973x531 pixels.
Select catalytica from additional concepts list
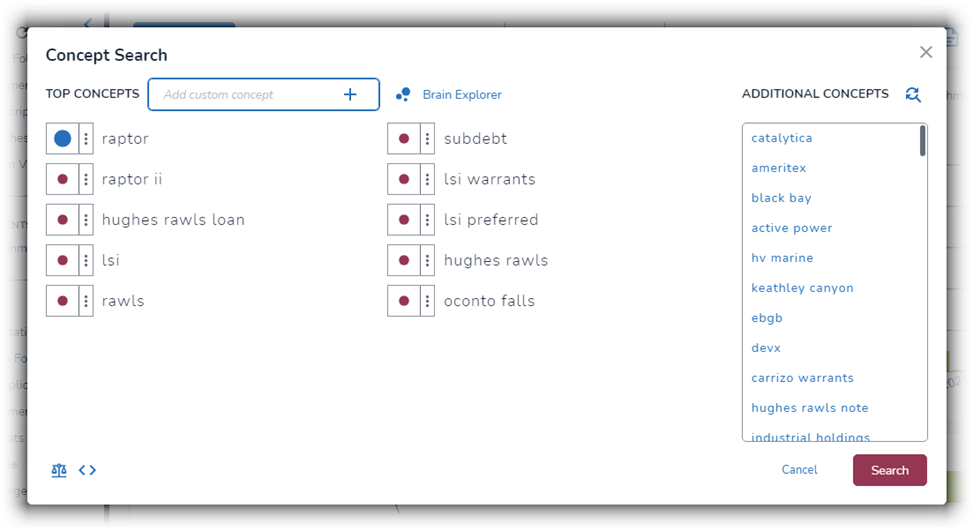pos(782,138)
